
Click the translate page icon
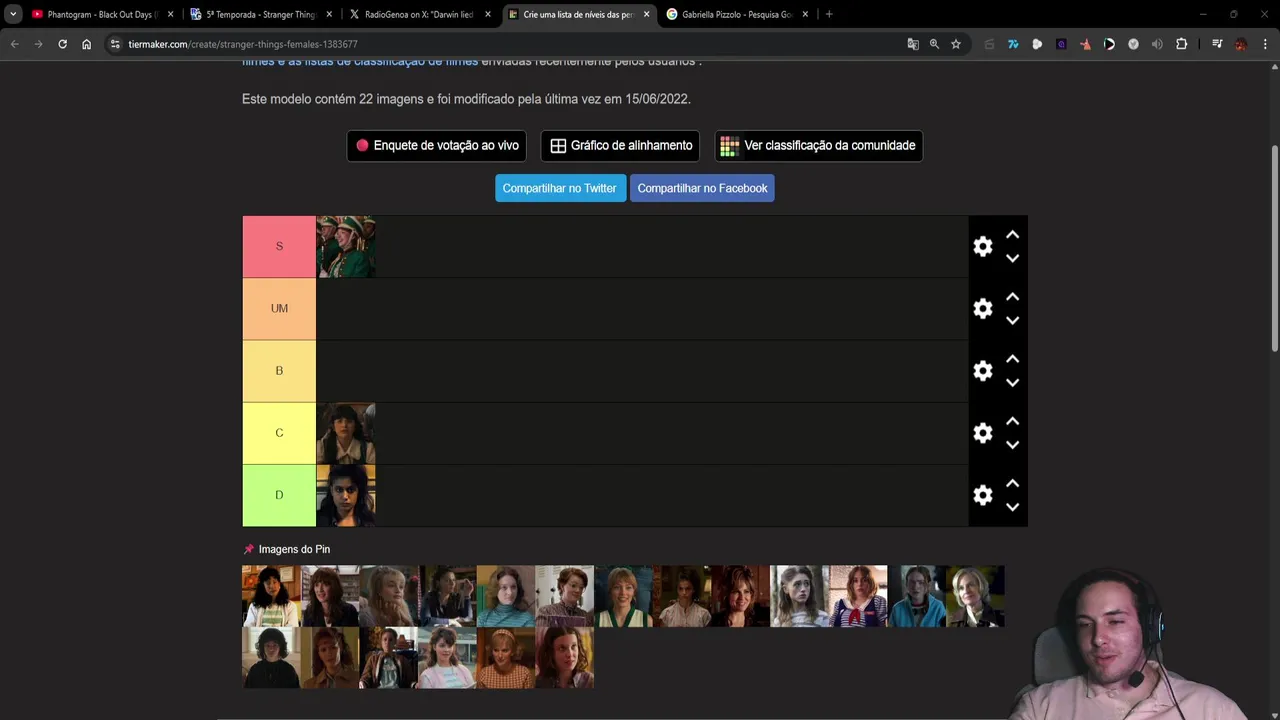[x=913, y=44]
